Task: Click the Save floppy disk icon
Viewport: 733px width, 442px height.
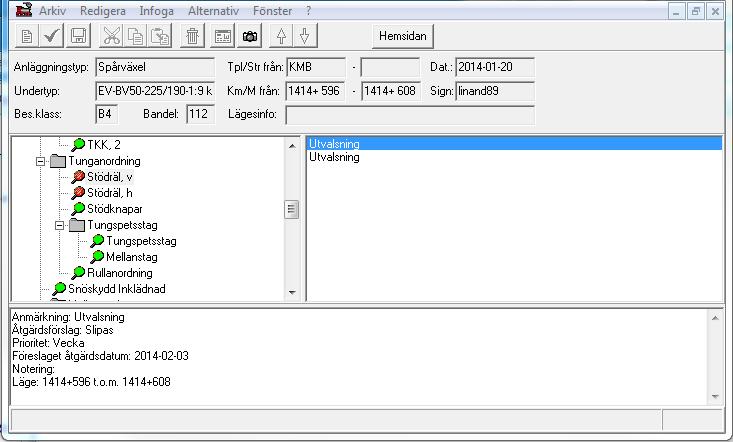Action: 78,36
